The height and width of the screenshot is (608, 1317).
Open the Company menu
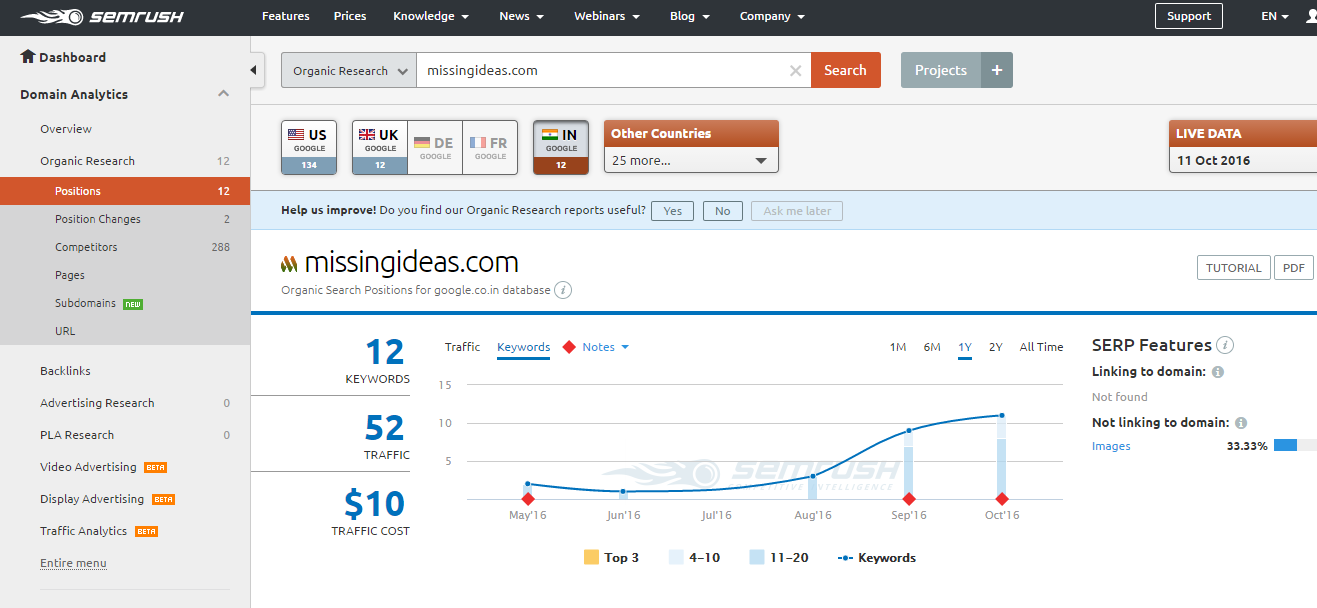[772, 16]
